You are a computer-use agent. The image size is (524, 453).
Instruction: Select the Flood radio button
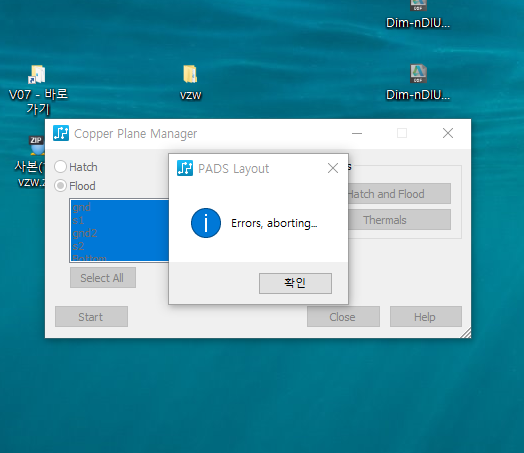[x=60, y=186]
